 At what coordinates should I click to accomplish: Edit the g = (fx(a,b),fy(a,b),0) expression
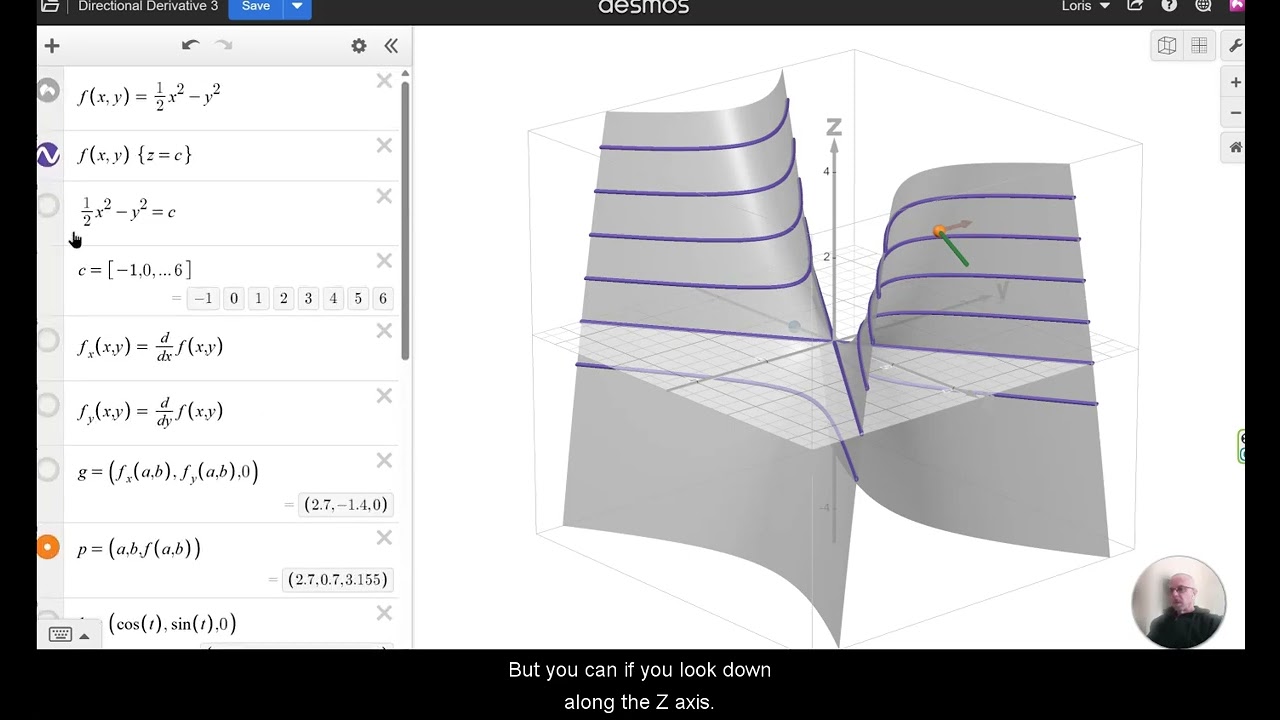tap(168, 471)
